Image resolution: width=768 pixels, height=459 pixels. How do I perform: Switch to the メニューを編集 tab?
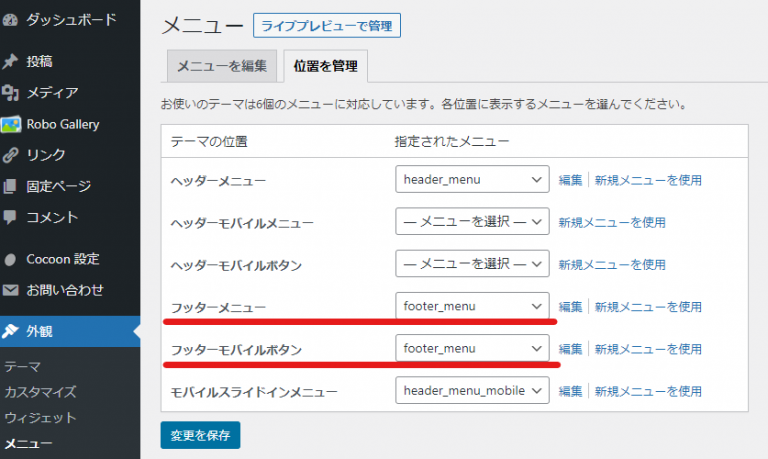[x=221, y=67]
